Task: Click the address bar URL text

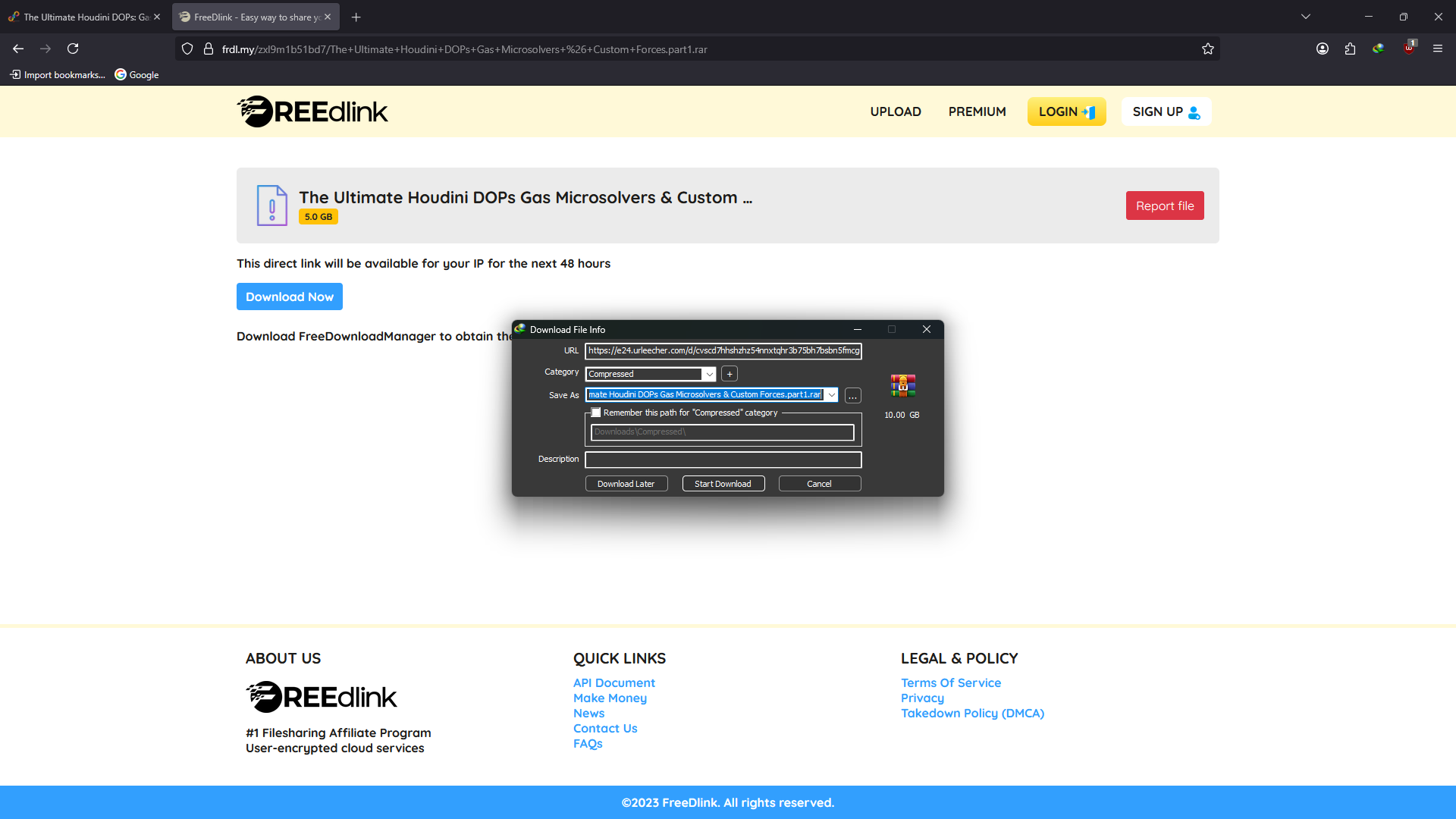Action: tap(465, 49)
